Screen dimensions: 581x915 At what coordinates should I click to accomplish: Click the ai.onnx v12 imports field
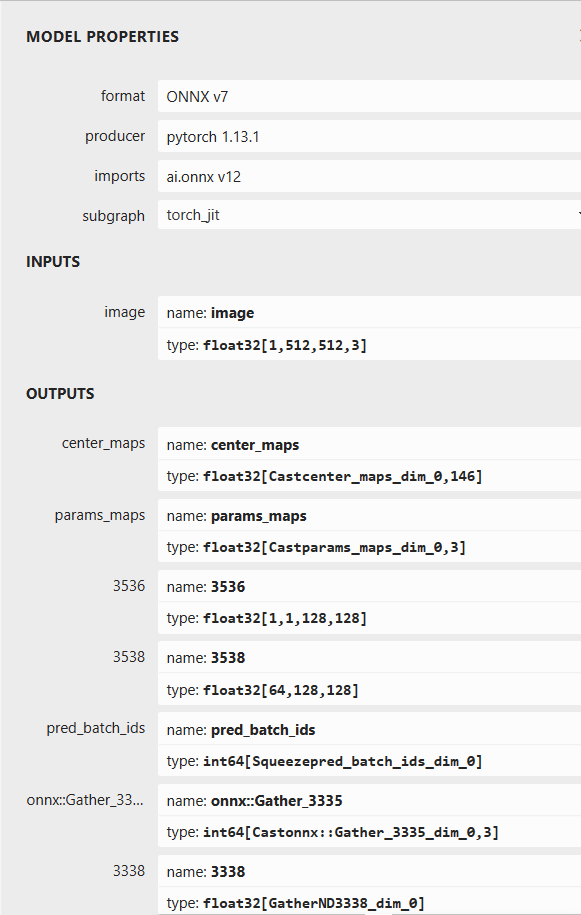click(300, 176)
